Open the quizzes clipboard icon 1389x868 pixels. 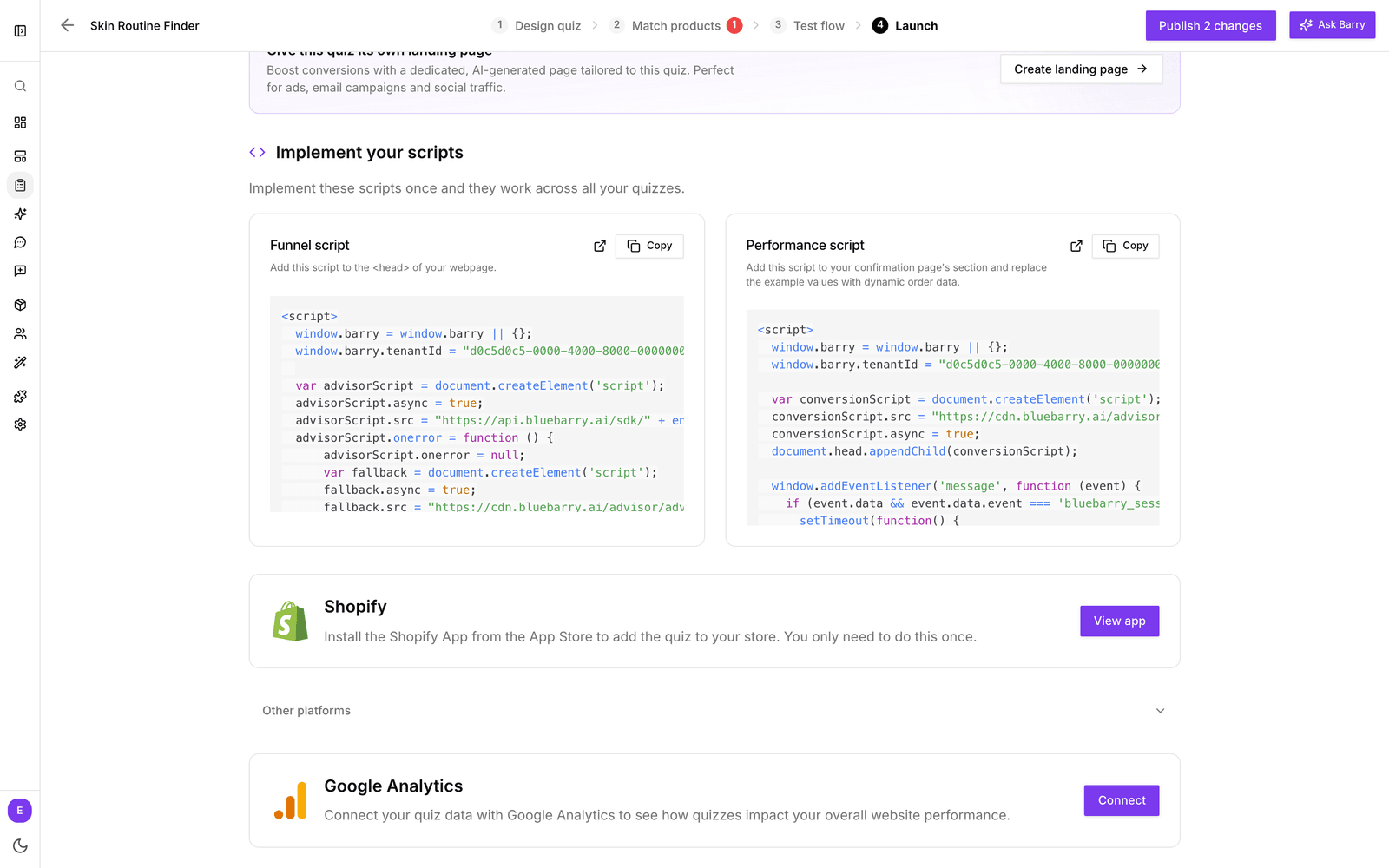click(20, 185)
